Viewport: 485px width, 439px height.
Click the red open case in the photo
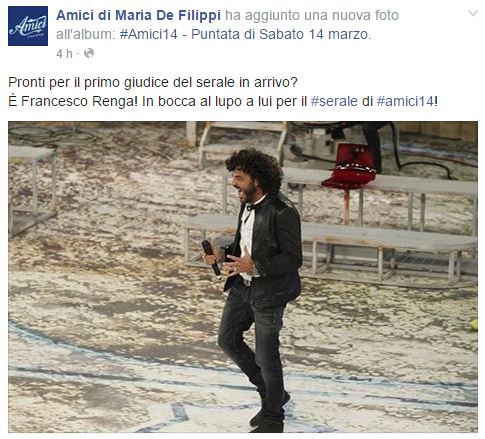351,166
